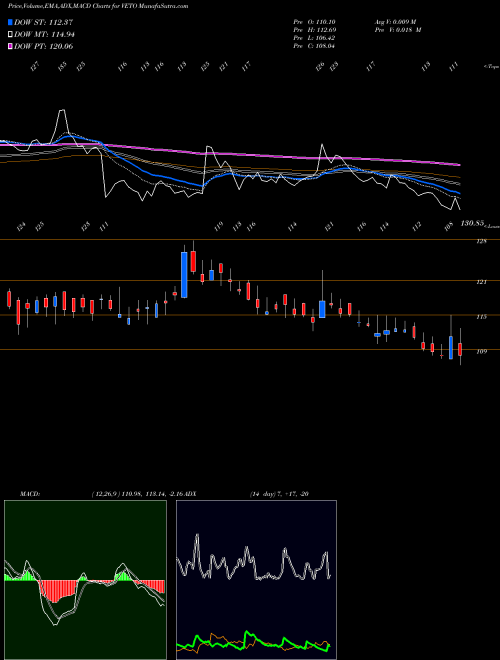Click the 128 price axis label
This screenshot has width=500, height=660.
click(x=482, y=242)
